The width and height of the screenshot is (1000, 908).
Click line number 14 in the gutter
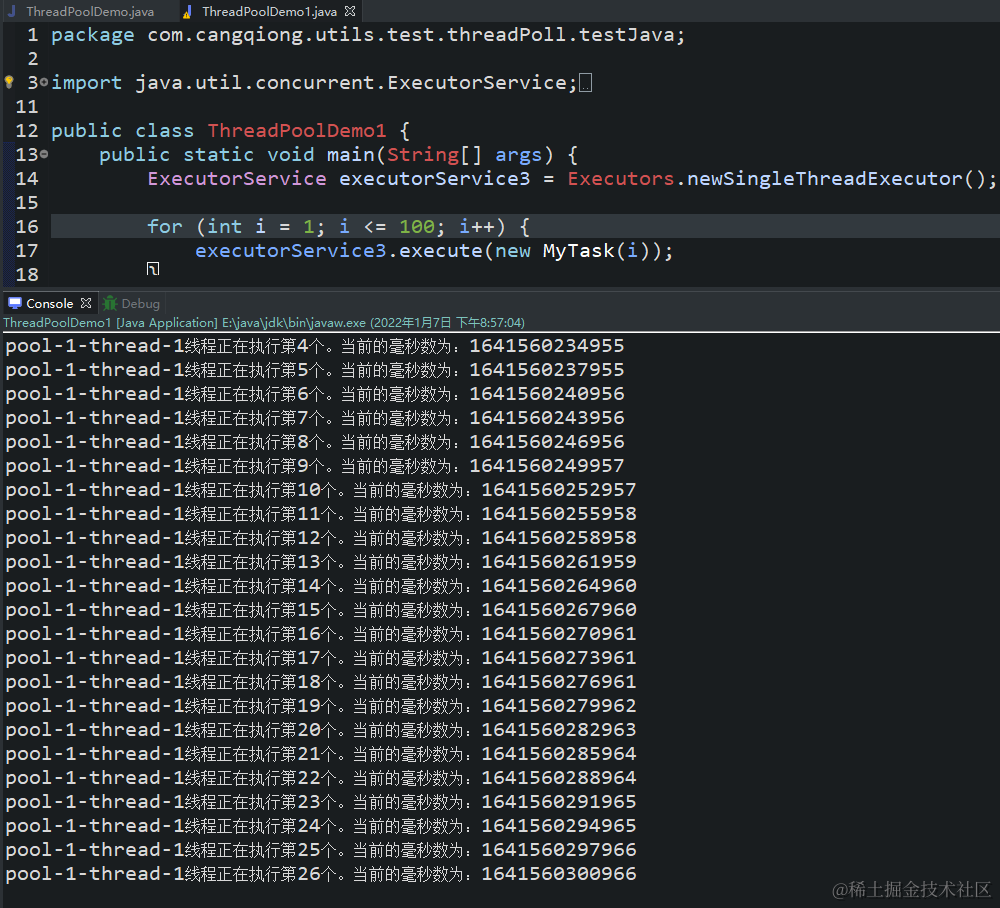point(27,179)
